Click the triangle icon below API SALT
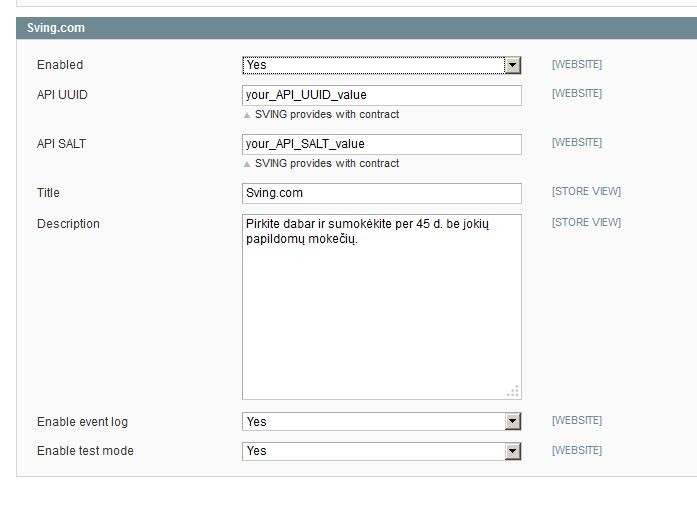The image size is (697, 506). click(247, 164)
